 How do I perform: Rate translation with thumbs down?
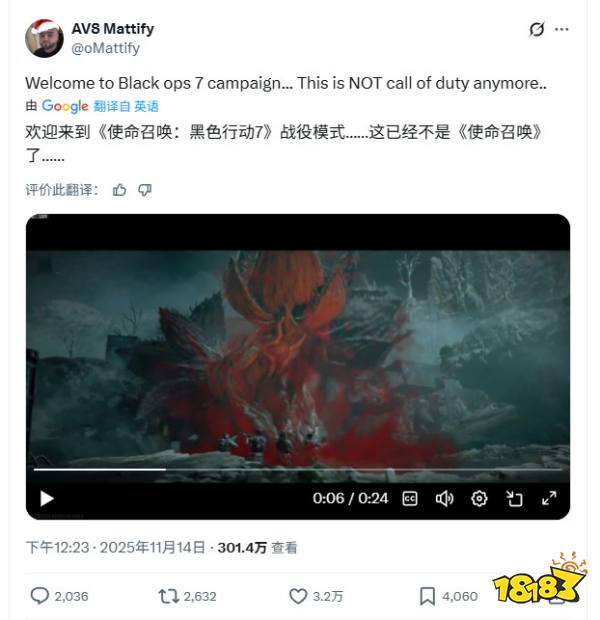click(x=145, y=190)
